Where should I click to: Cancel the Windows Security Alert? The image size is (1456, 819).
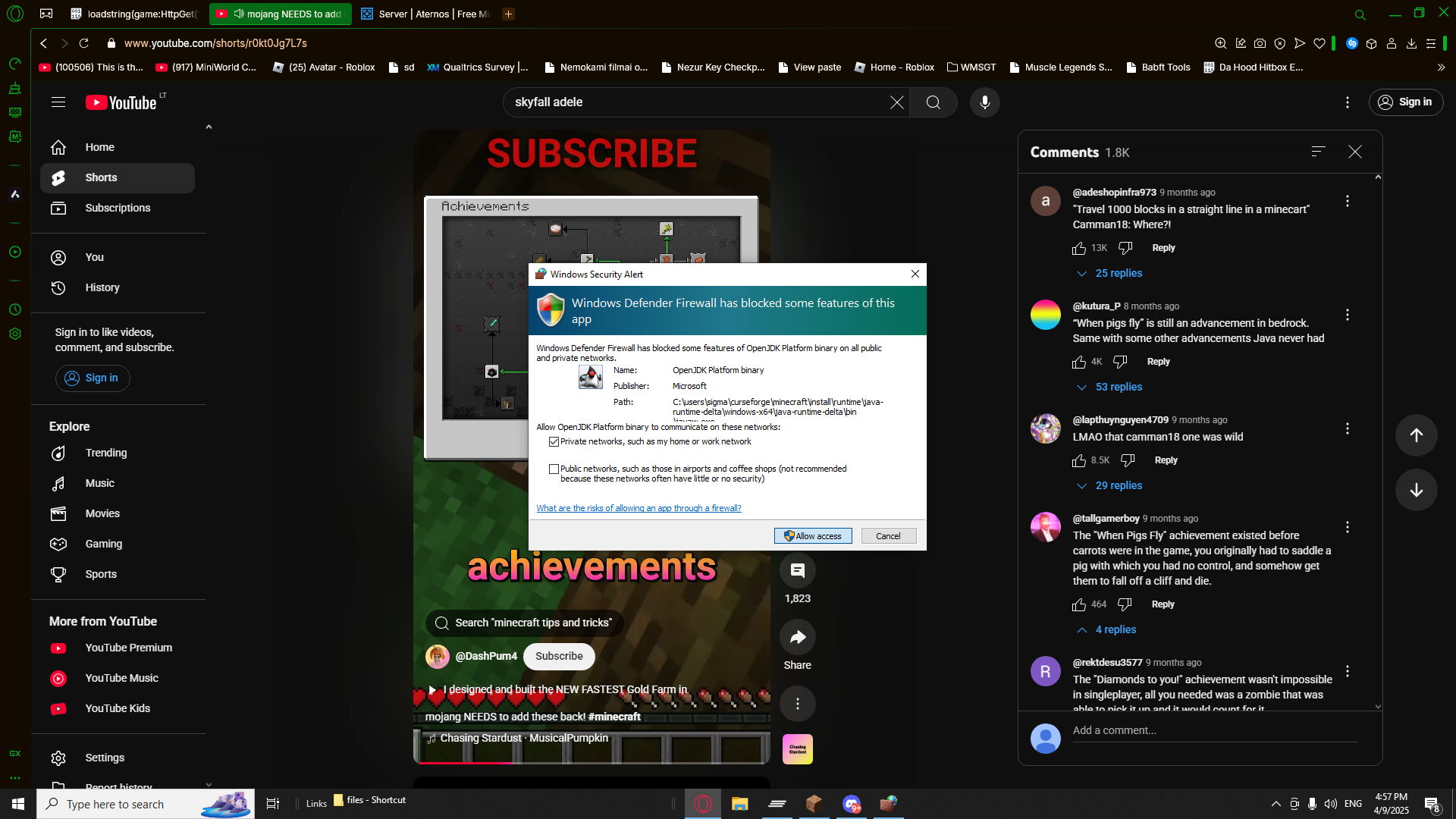[888, 535]
